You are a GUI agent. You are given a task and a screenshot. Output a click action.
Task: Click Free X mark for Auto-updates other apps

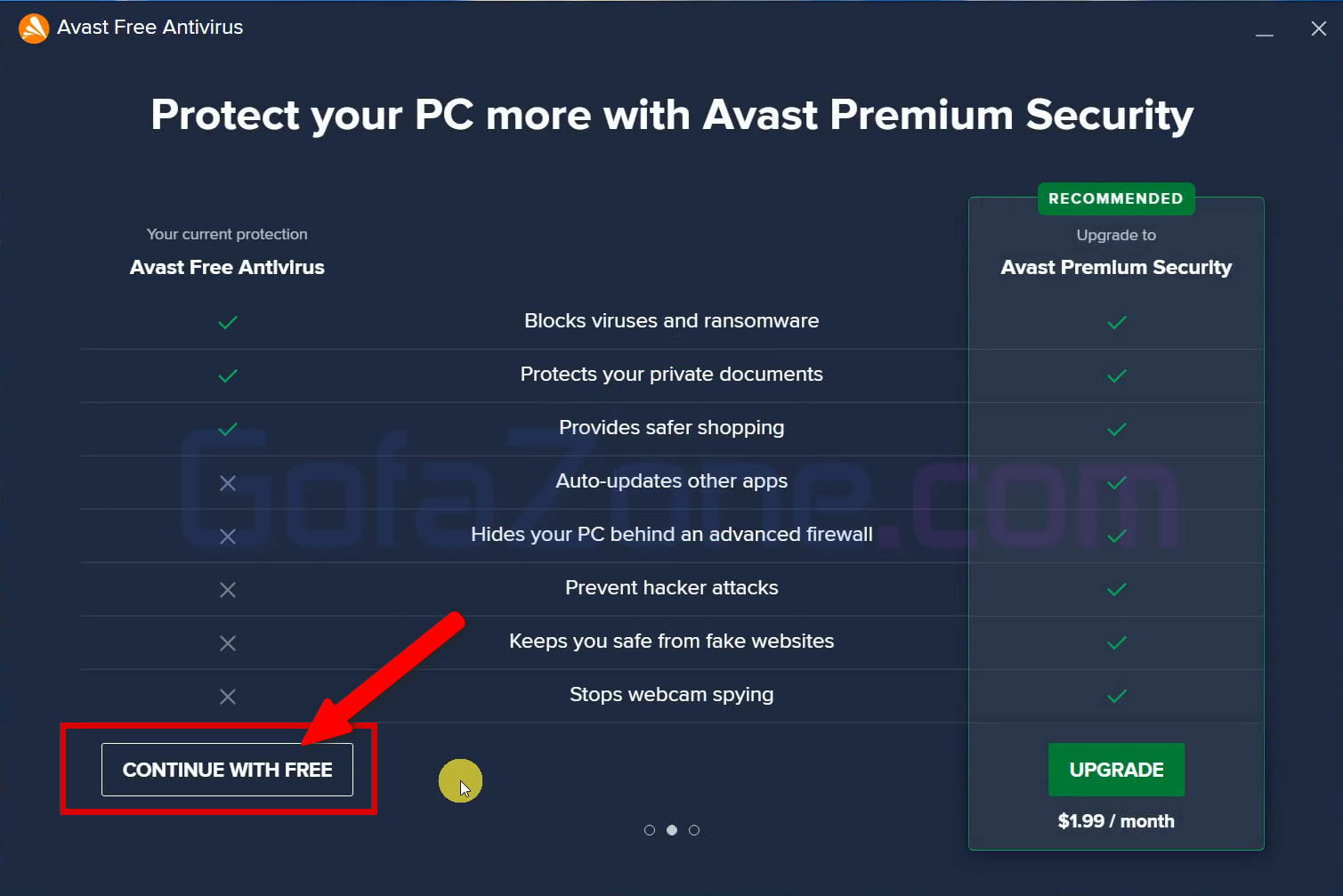tap(228, 482)
